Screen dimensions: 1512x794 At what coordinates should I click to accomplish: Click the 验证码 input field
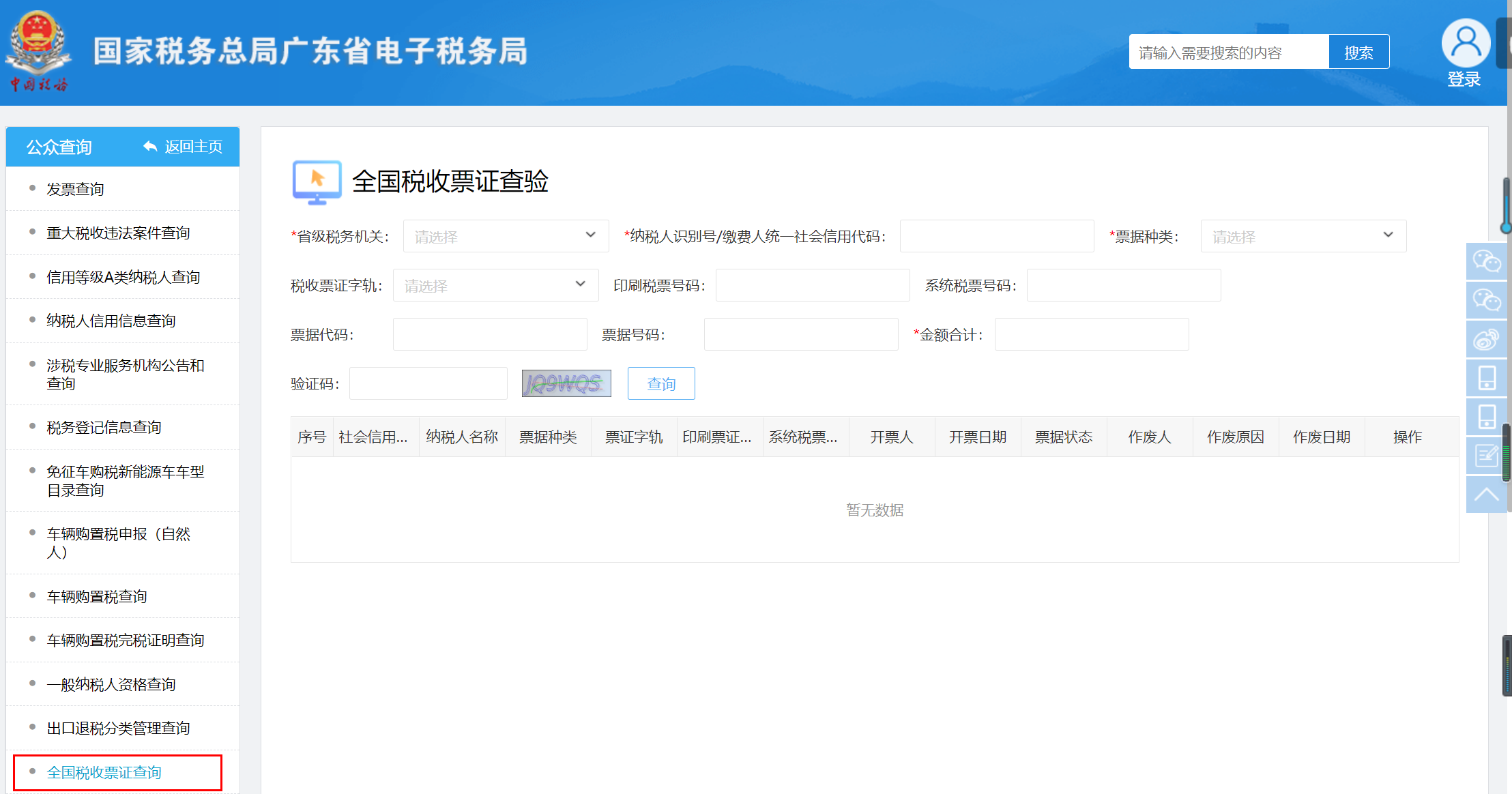point(428,383)
